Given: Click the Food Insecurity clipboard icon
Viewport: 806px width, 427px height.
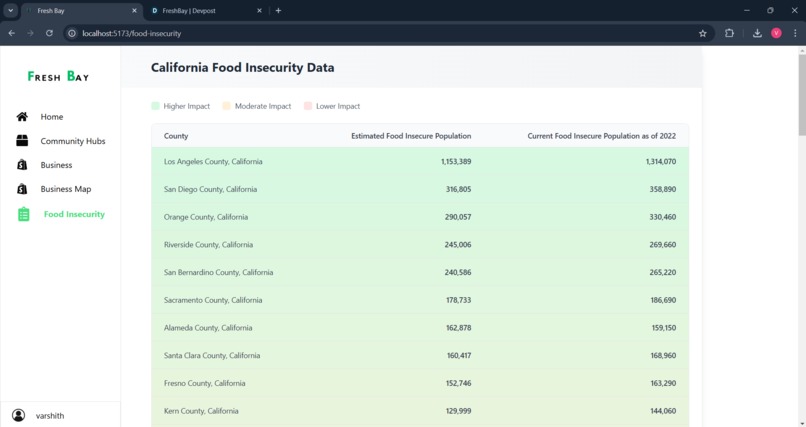Looking at the screenshot, I should pyautogui.click(x=24, y=214).
